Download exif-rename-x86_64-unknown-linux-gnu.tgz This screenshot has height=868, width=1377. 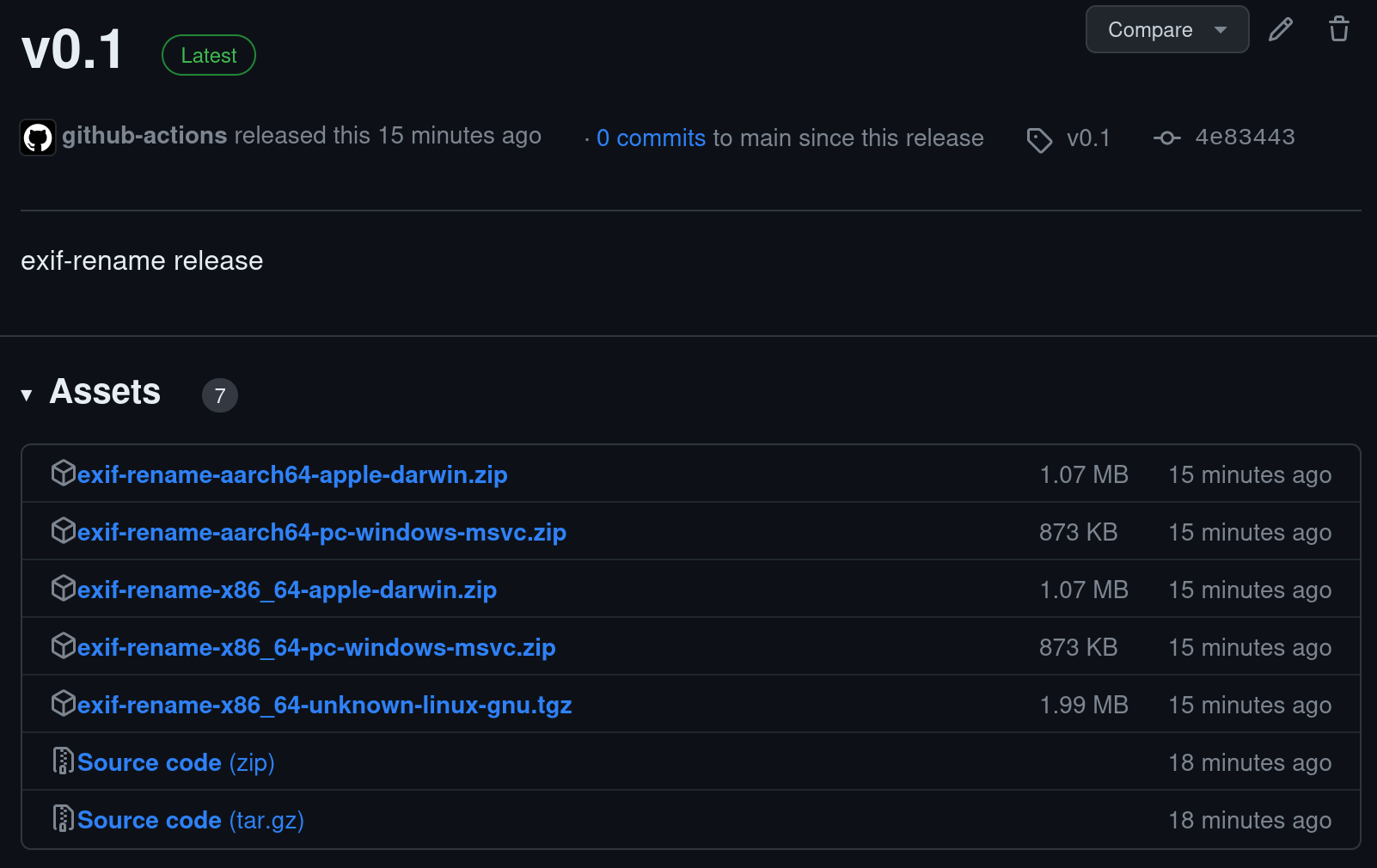[x=324, y=706]
